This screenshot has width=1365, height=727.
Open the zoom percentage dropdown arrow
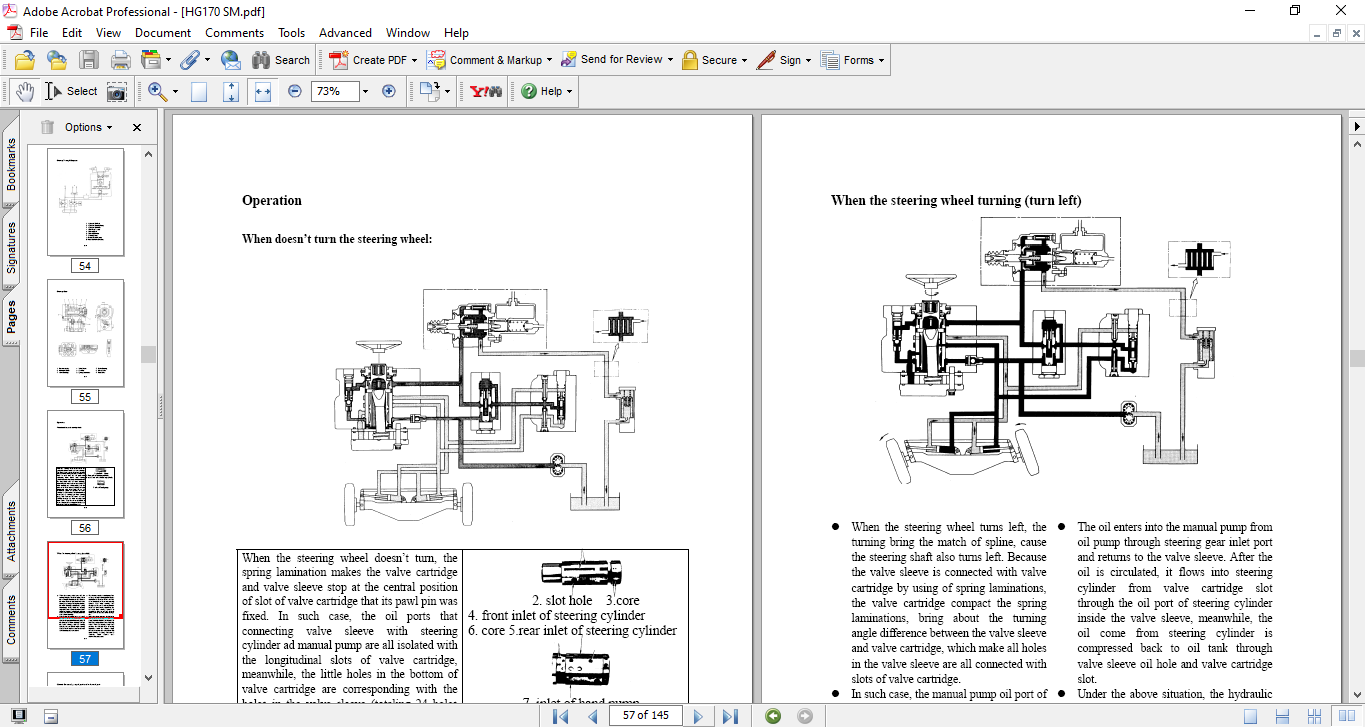(365, 91)
